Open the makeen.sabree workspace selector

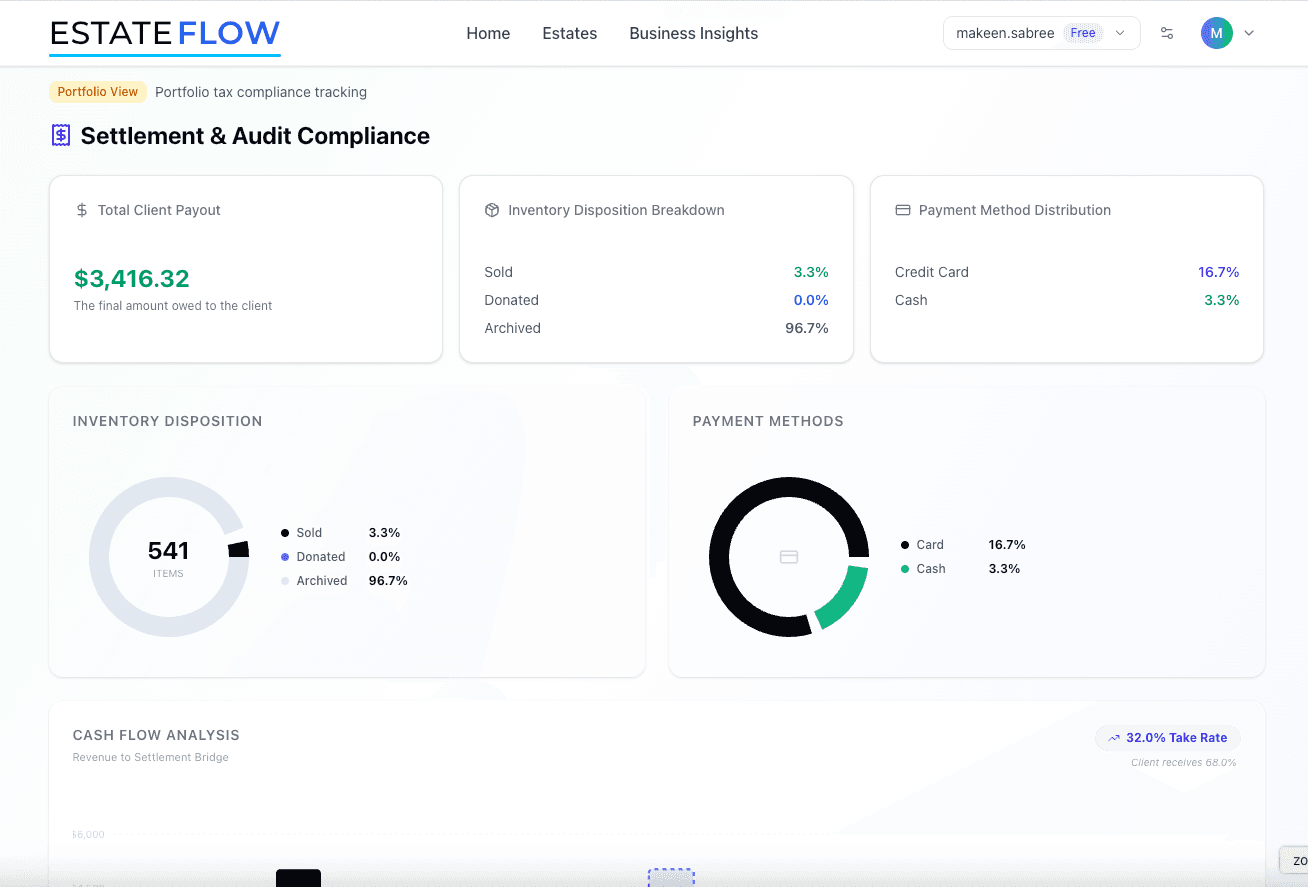click(x=1005, y=33)
